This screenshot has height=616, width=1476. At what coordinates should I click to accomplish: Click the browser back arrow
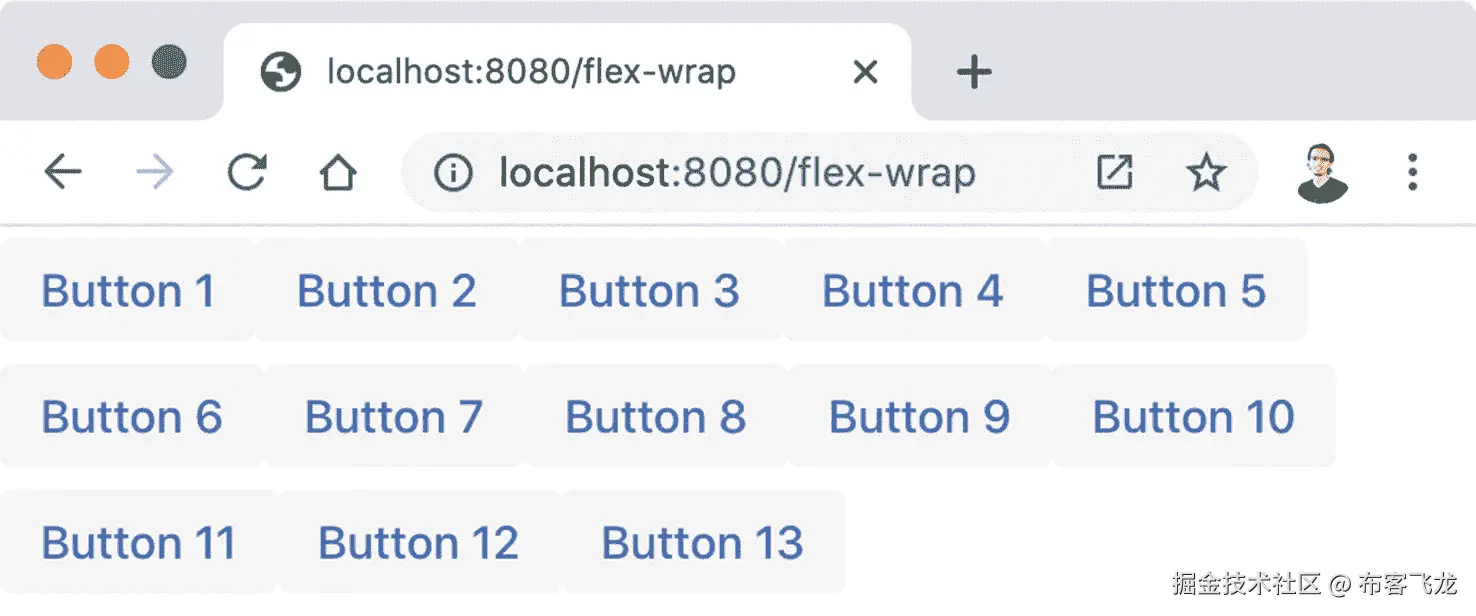[x=62, y=173]
